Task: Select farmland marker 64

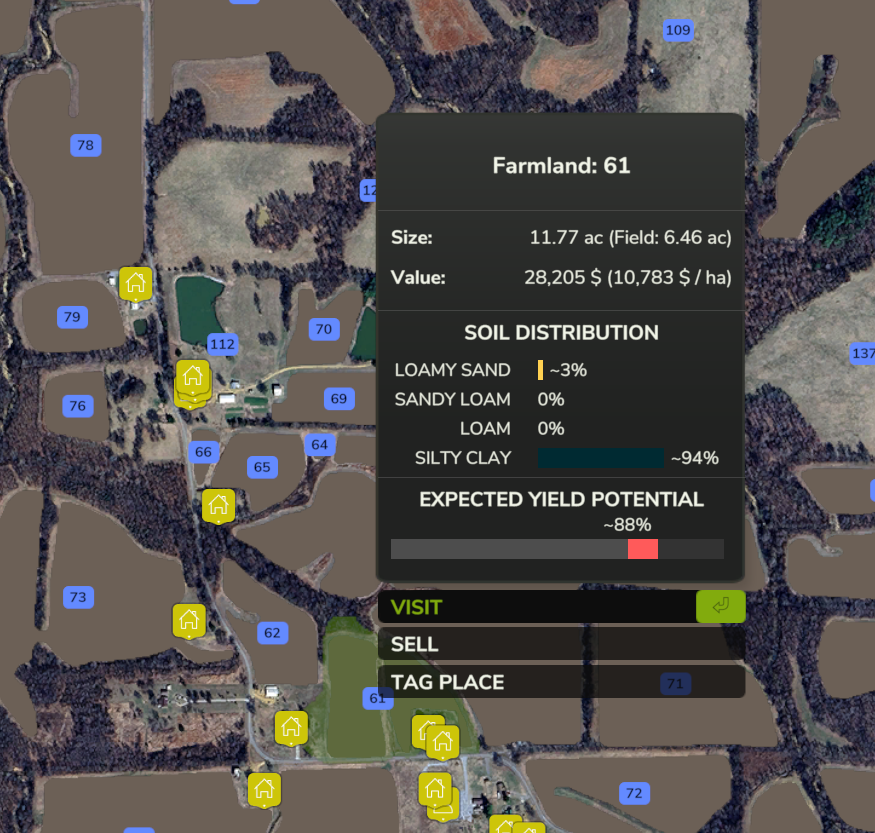Action: tap(319, 444)
